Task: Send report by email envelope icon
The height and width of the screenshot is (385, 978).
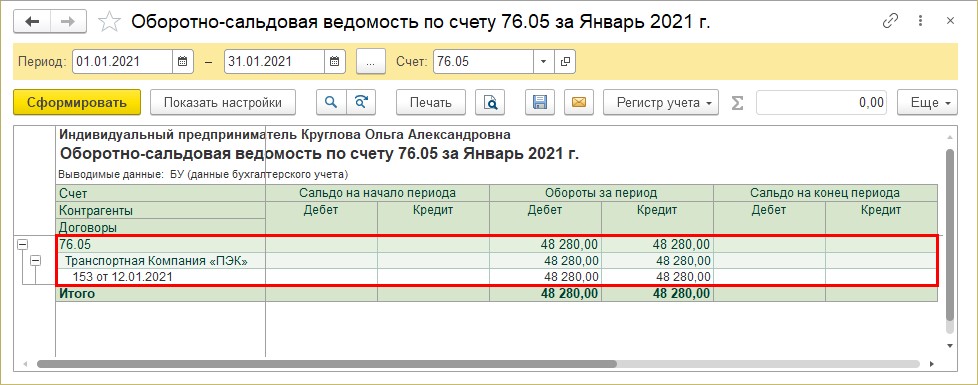Action: coord(579,102)
